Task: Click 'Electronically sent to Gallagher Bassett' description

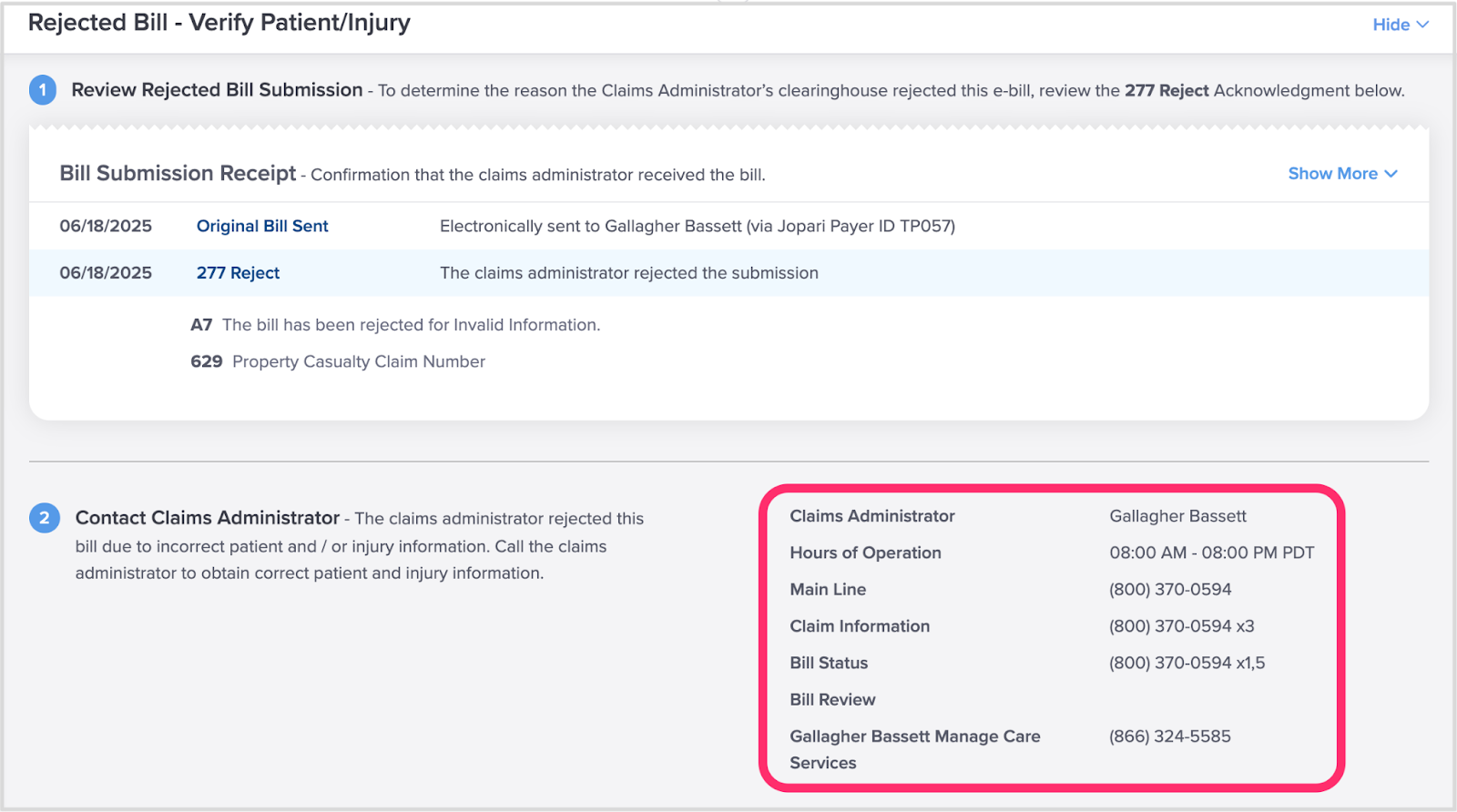Action: pyautogui.click(x=698, y=226)
